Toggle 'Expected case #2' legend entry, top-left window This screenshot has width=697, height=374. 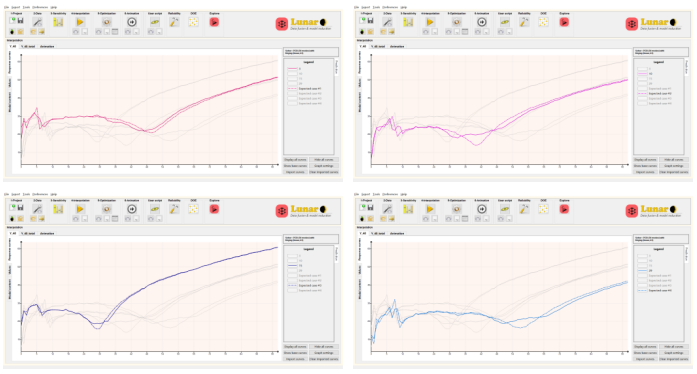point(309,93)
